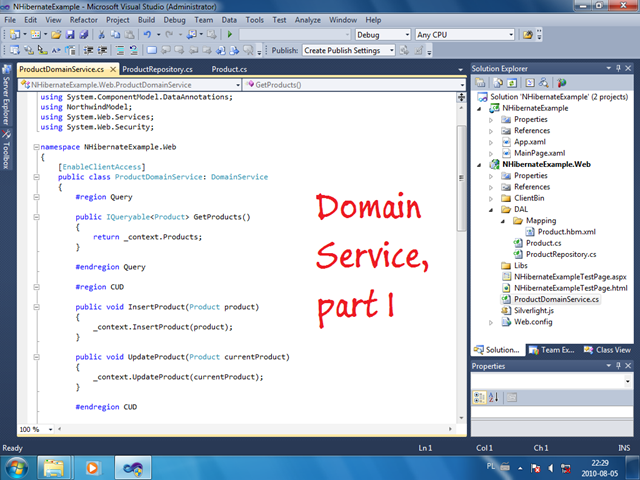Open Windows Media Player from taskbar
The image size is (640, 480).
point(93,468)
